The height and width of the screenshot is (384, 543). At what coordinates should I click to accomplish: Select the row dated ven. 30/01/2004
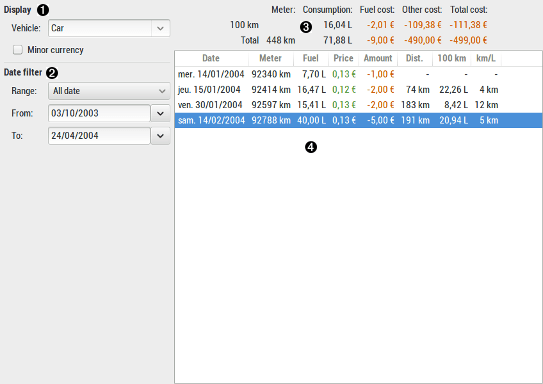coord(358,105)
